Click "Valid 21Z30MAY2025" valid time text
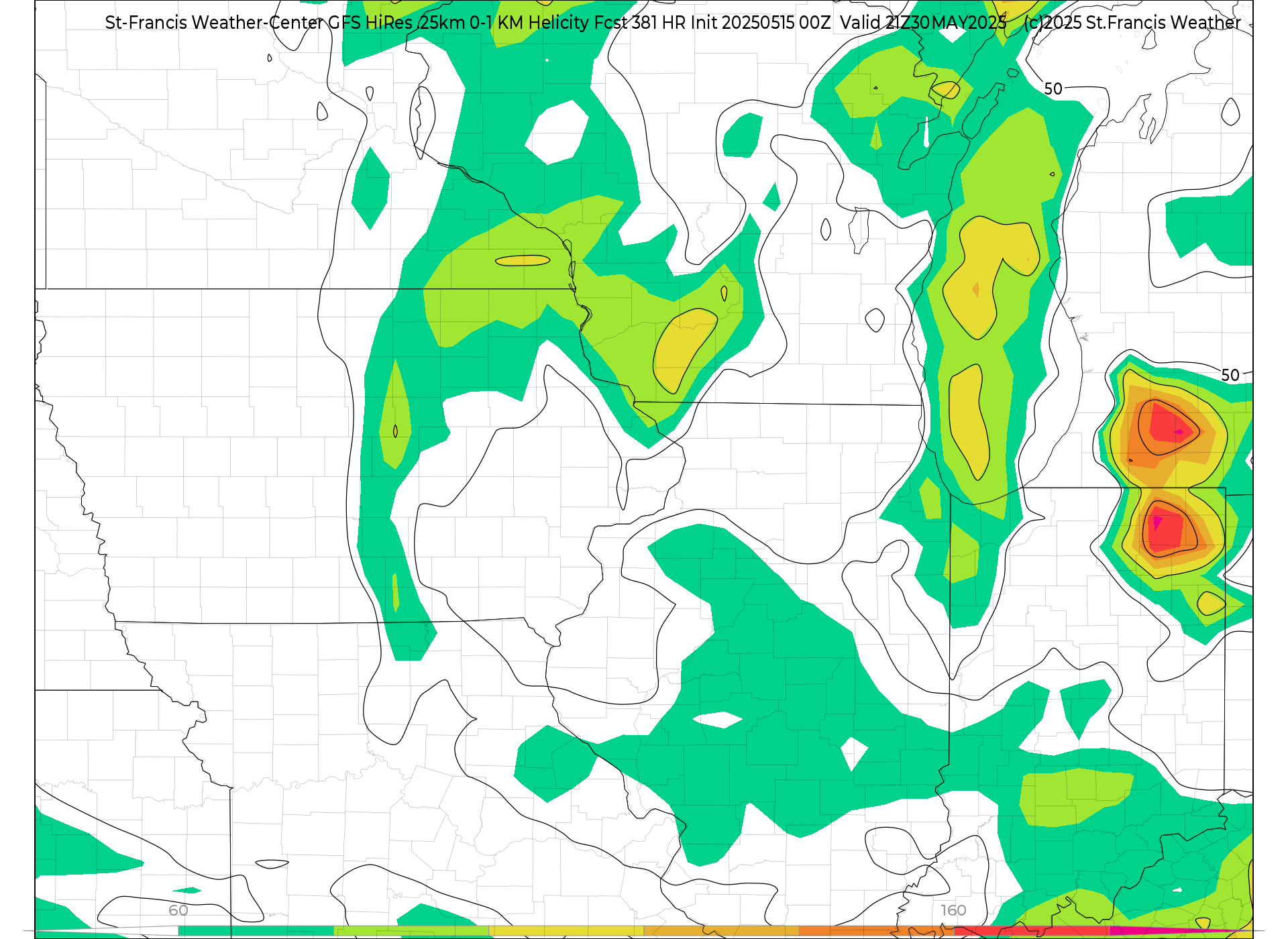 tap(923, 23)
